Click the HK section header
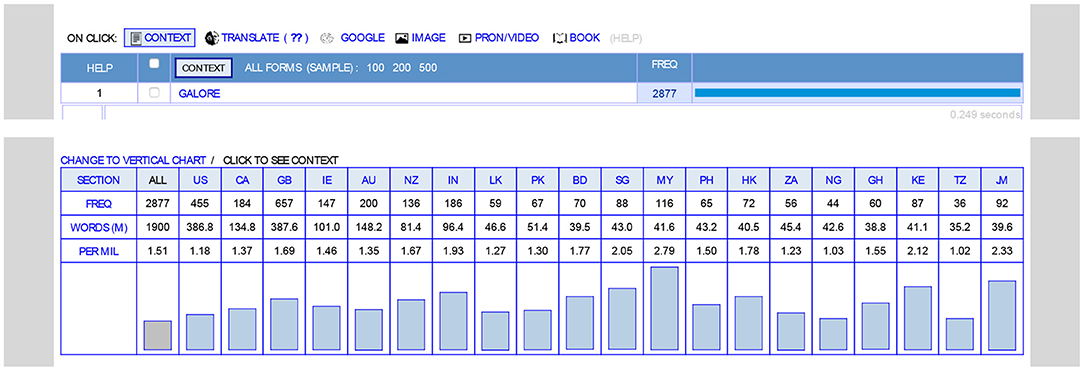Image resolution: width=1084 pixels, height=371 pixels. coord(749,180)
